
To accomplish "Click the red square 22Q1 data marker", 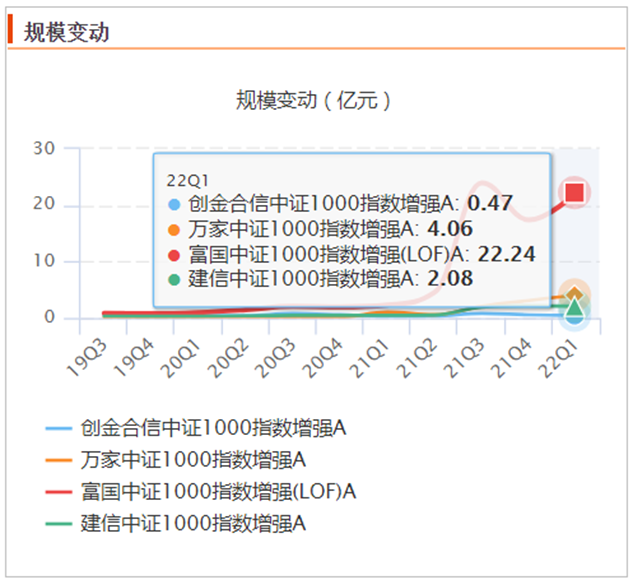I will coord(574,193).
